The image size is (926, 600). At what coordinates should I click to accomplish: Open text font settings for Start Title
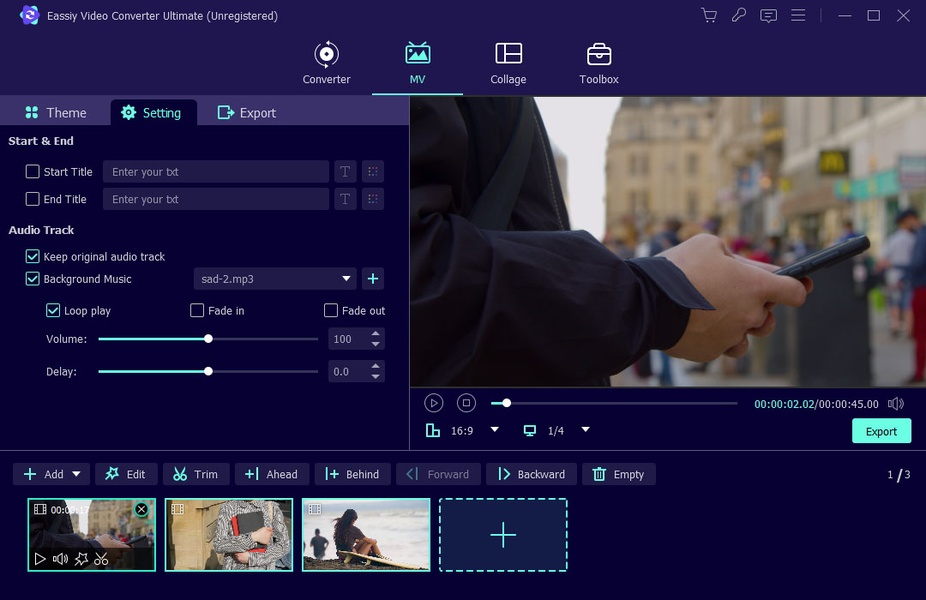[x=345, y=172]
